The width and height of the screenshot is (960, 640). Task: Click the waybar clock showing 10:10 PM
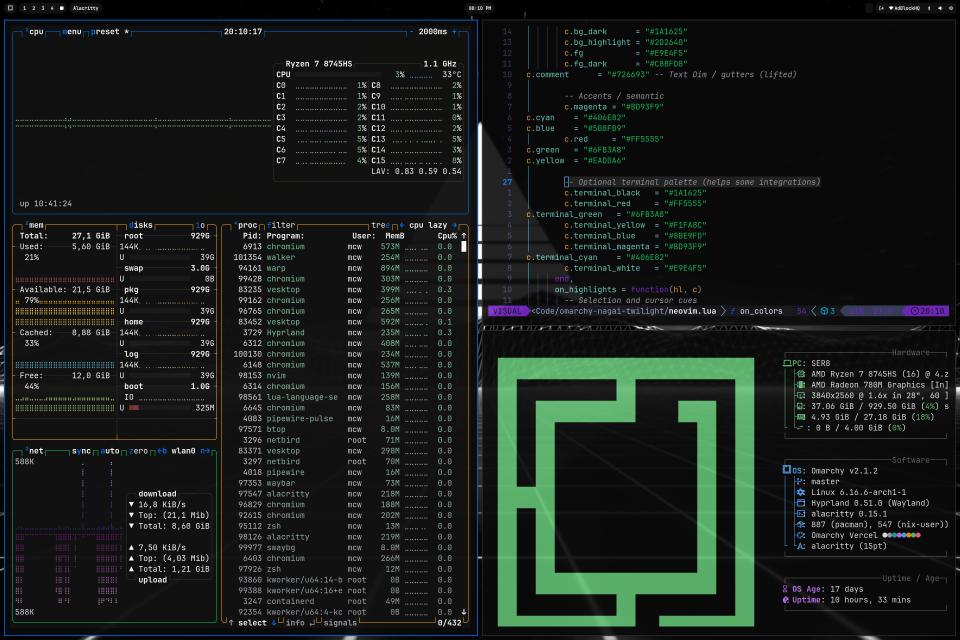click(479, 8)
